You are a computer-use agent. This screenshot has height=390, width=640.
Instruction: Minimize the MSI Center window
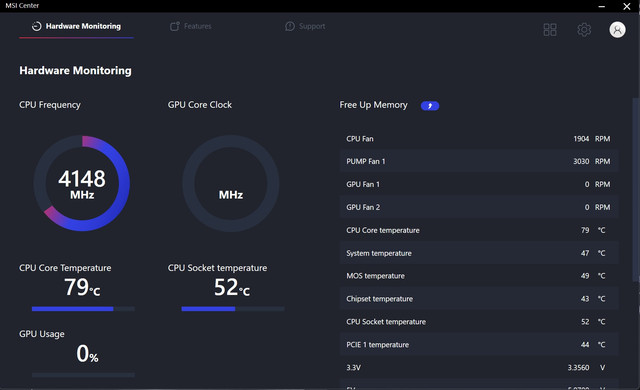tap(602, 6)
